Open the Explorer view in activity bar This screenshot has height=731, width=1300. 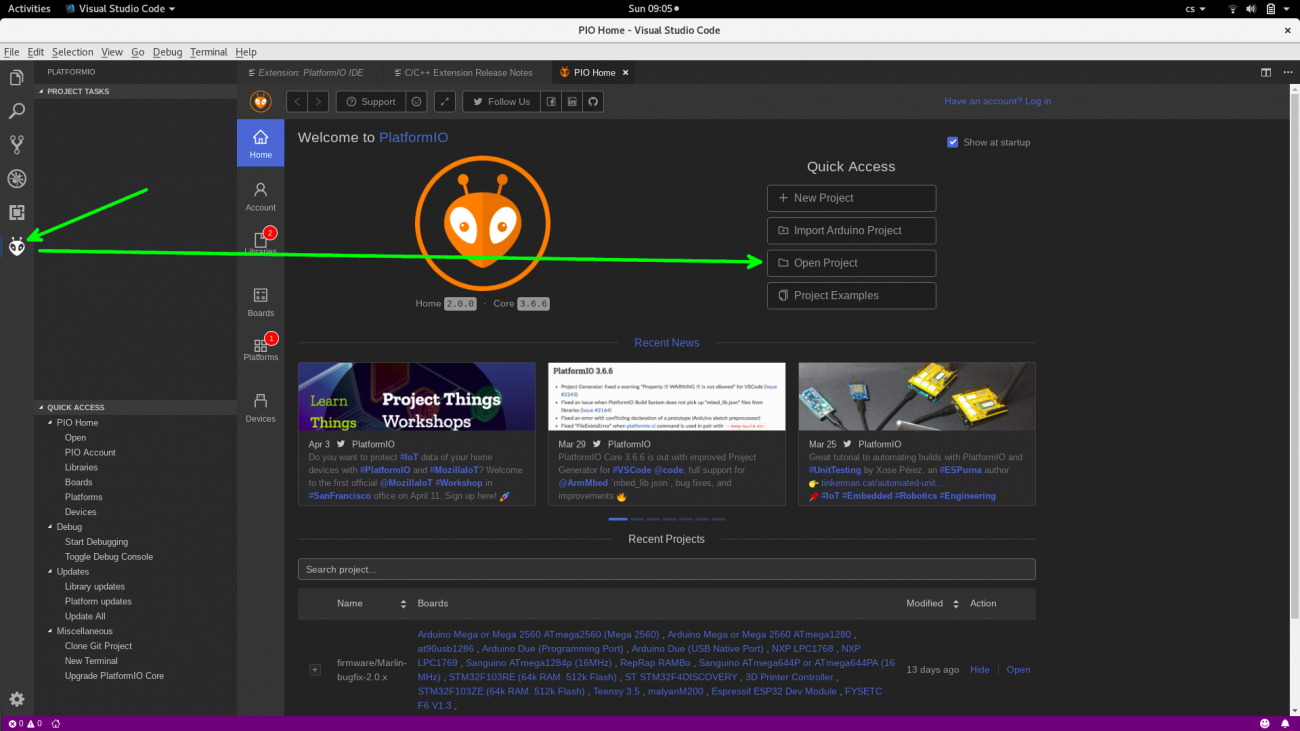(x=16, y=77)
